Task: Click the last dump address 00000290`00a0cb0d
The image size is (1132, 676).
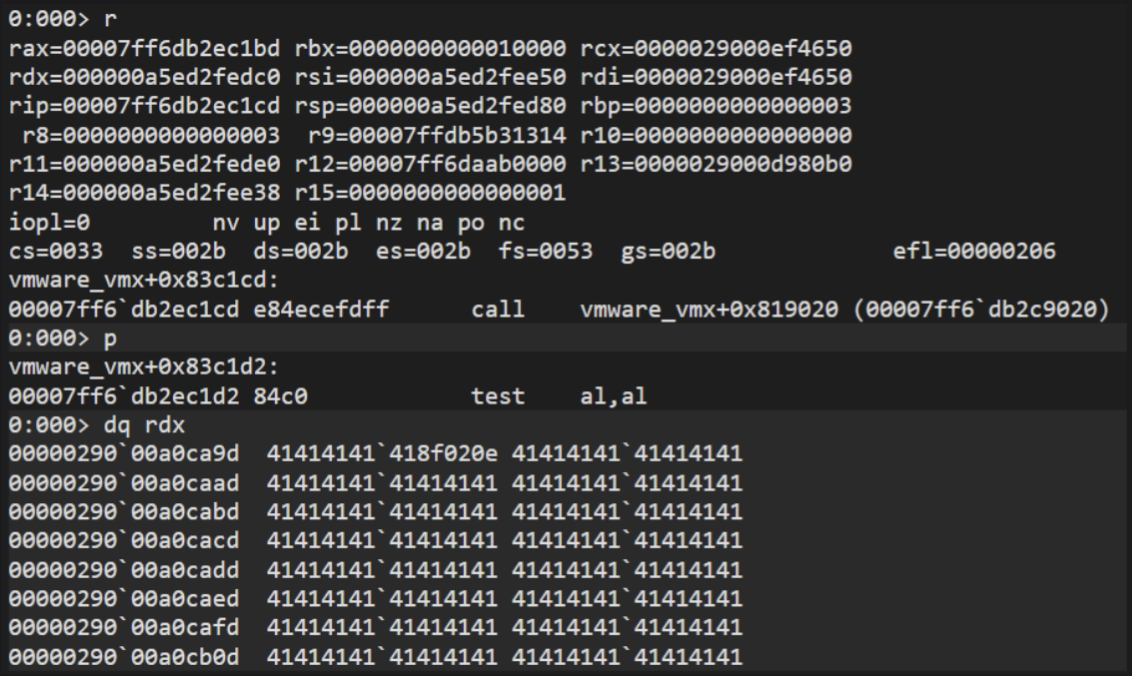Action: coord(131,657)
